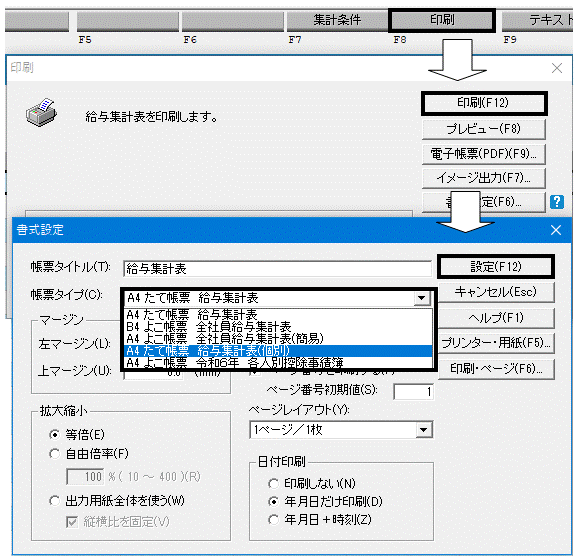Click the ページ番号初期値 input field
The width and height of the screenshot is (579, 560).
pyautogui.click(x=414, y=392)
